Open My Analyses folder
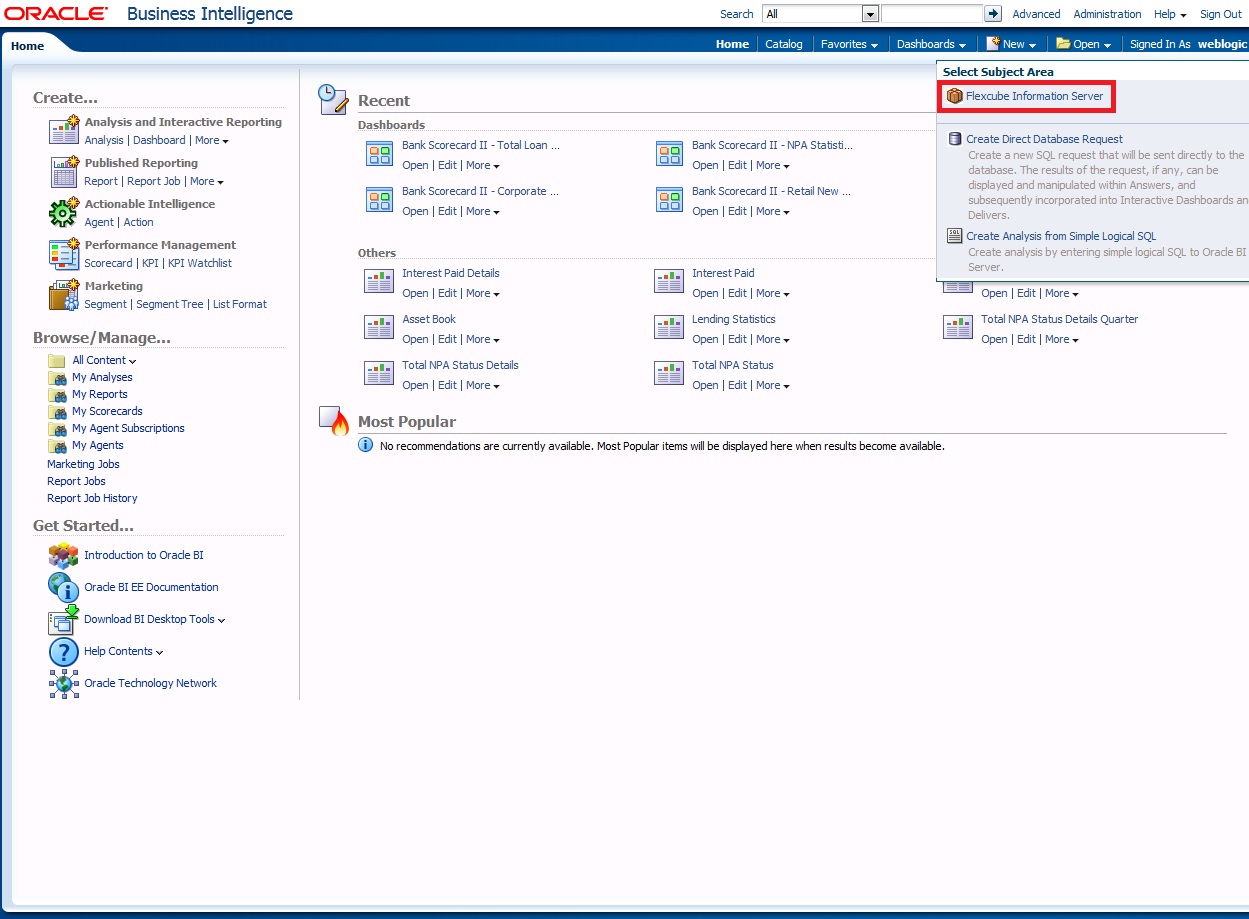The height and width of the screenshot is (919, 1249). (102, 377)
